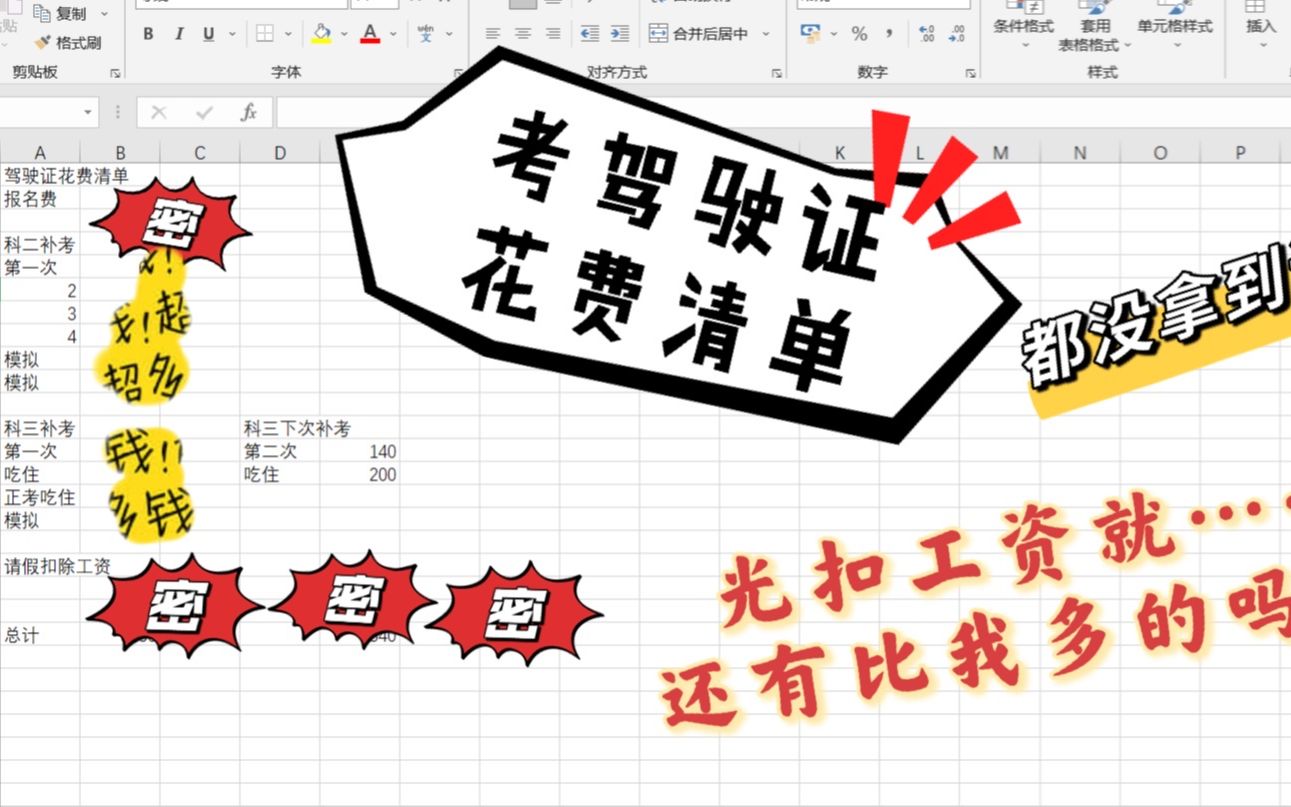The width and height of the screenshot is (1291, 807).
Task: Select column D header
Action: (280, 152)
